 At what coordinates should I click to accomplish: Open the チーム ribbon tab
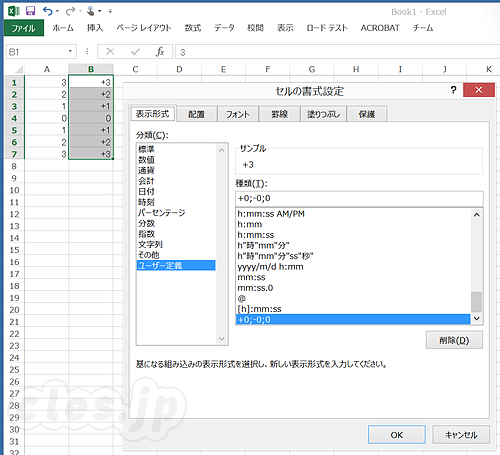[423, 28]
